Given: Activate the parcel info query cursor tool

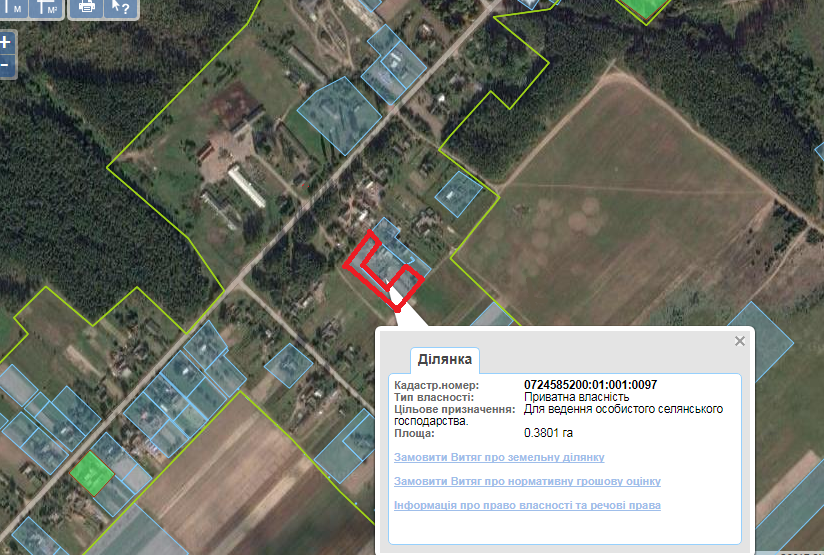Looking at the screenshot, I should (121, 7).
